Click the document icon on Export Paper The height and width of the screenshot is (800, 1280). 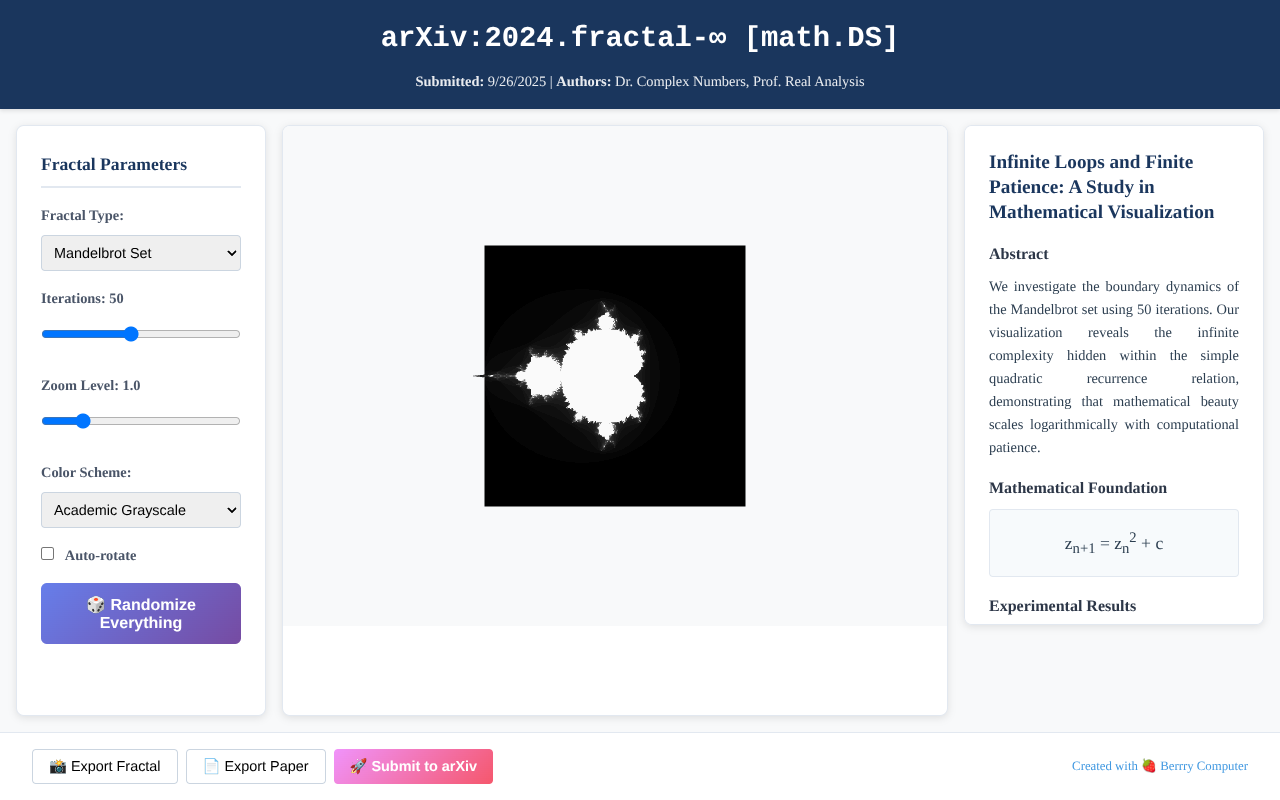210,766
